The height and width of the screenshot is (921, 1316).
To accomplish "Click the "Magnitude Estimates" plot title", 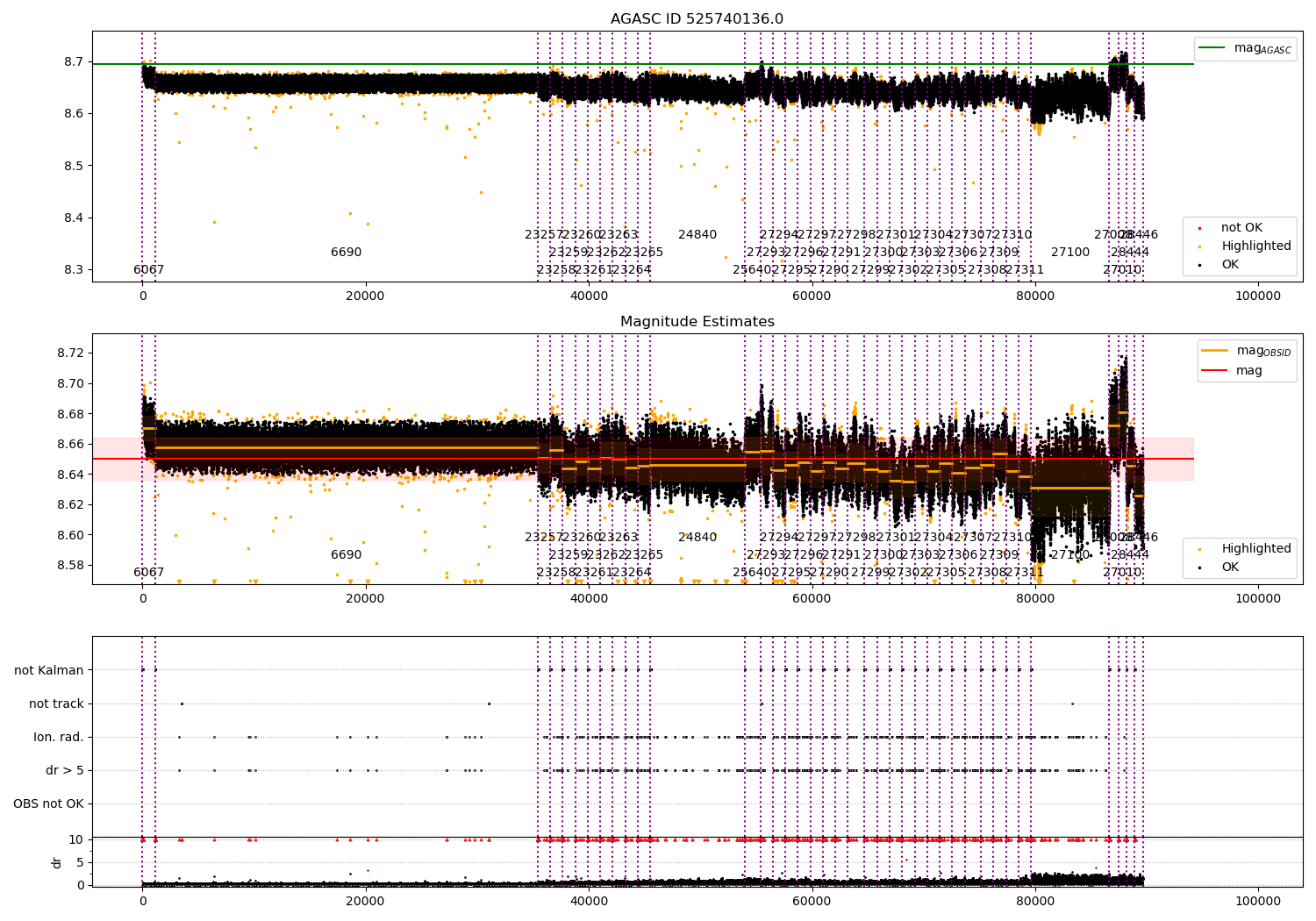I will click(697, 322).
